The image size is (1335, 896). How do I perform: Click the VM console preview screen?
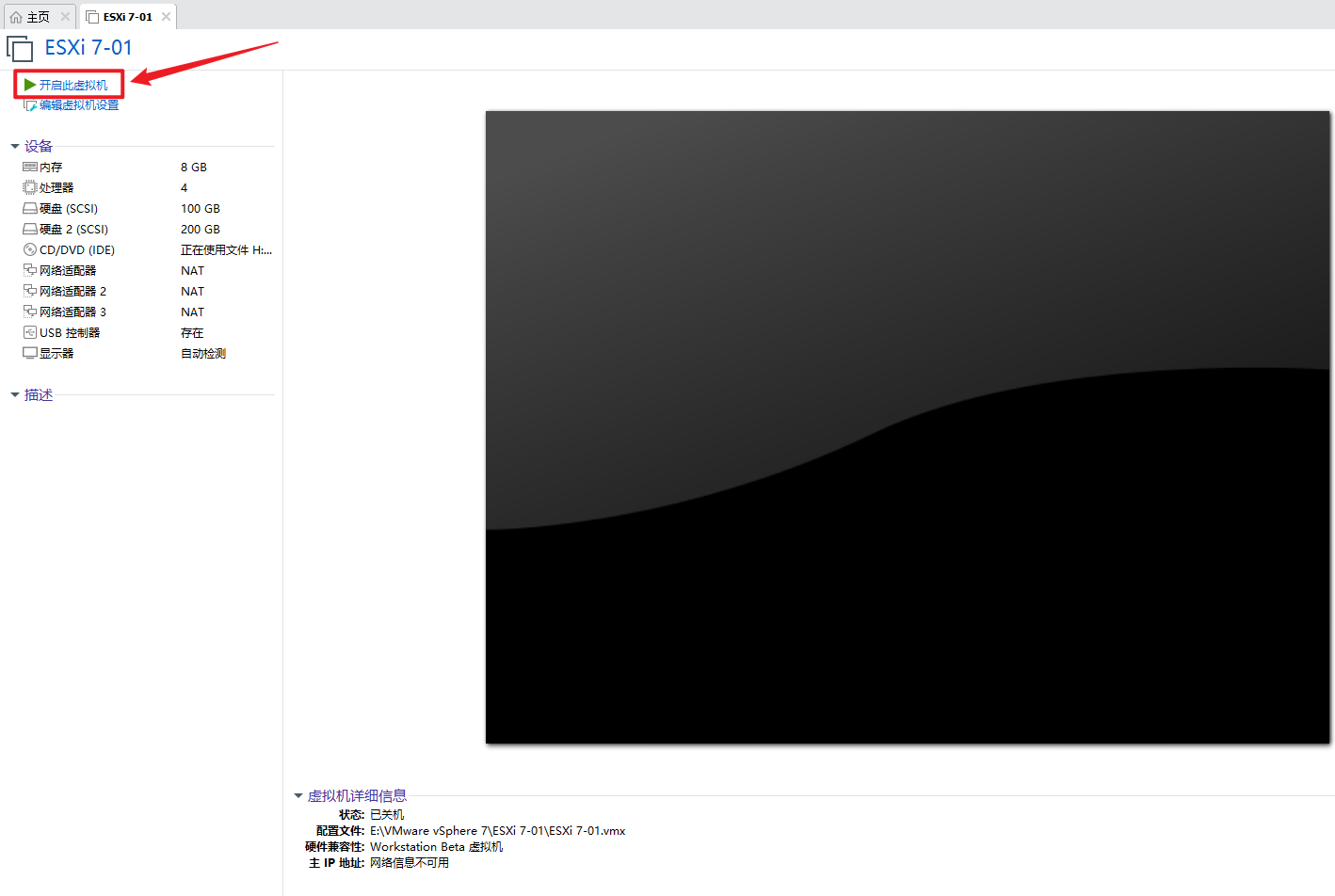908,427
